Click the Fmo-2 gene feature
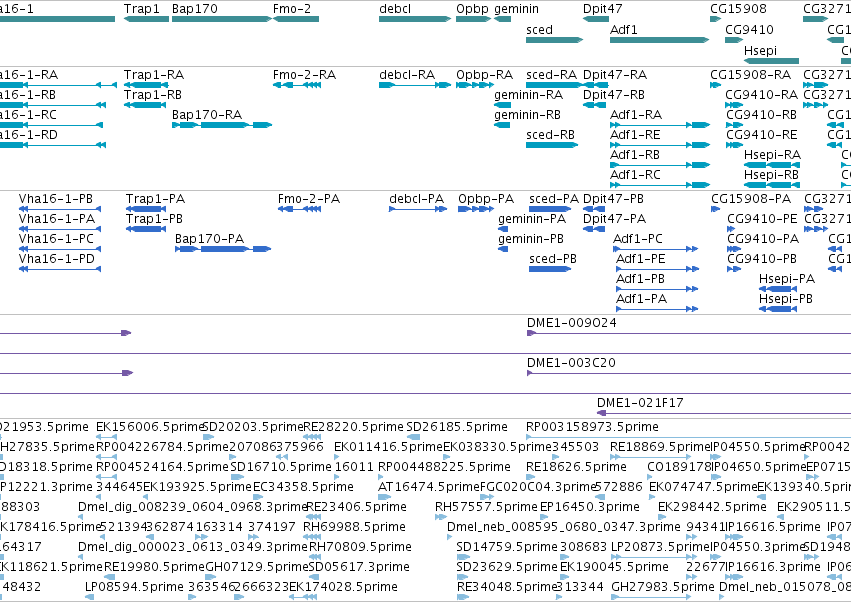 click(x=296, y=19)
